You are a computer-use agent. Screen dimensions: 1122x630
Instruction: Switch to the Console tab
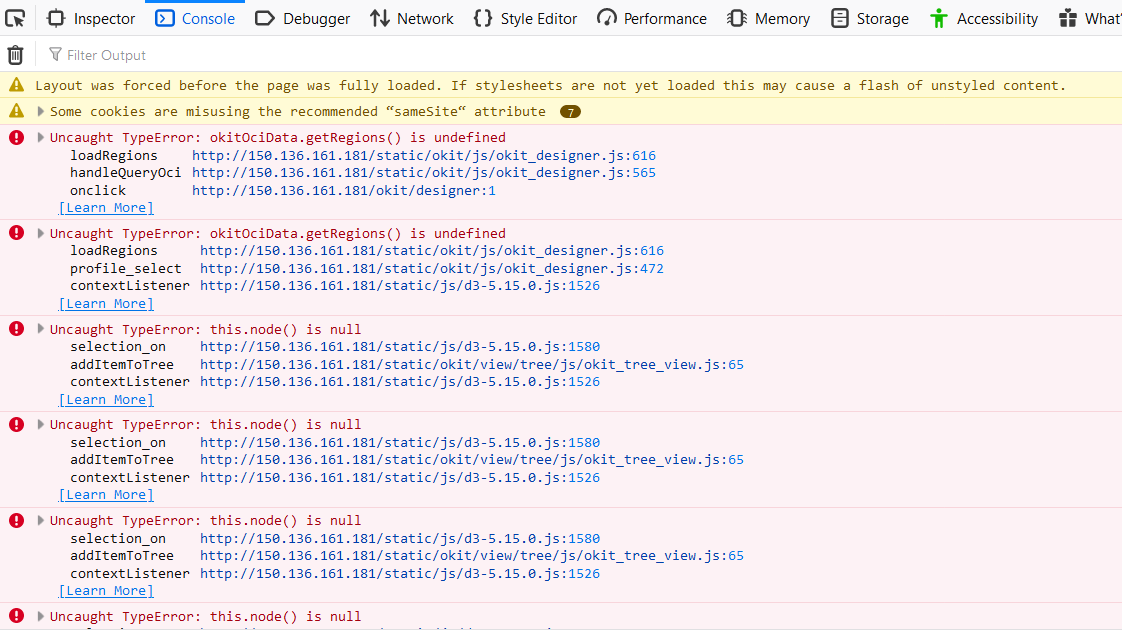tap(195, 19)
